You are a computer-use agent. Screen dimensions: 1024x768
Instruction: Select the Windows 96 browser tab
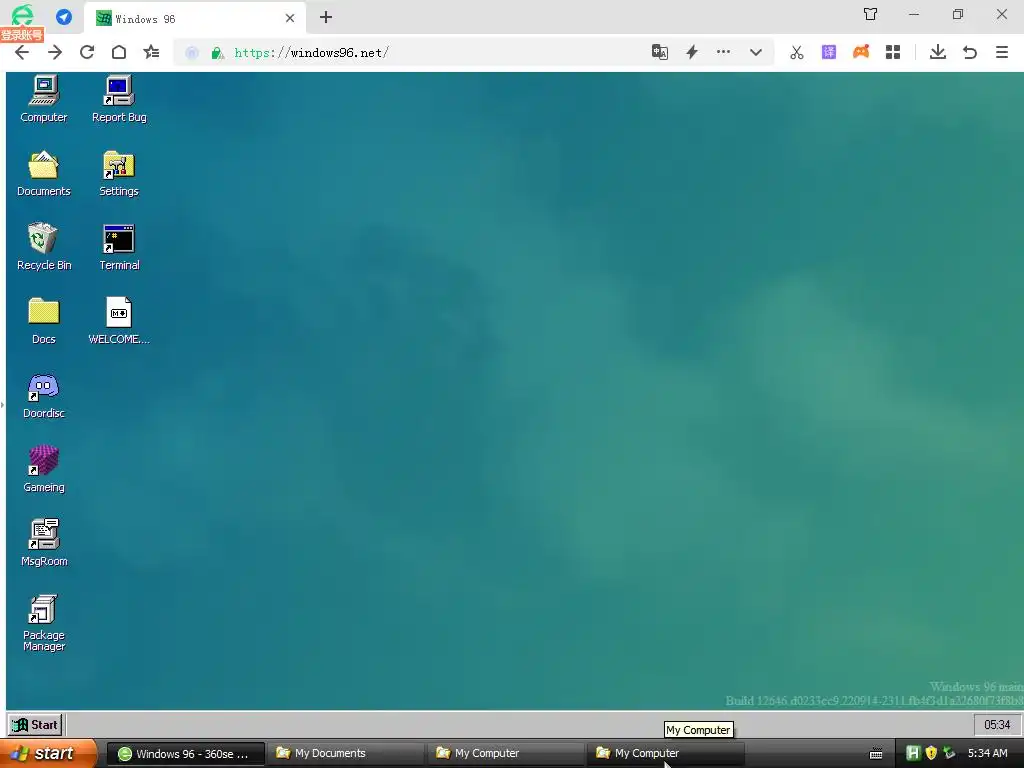193,18
